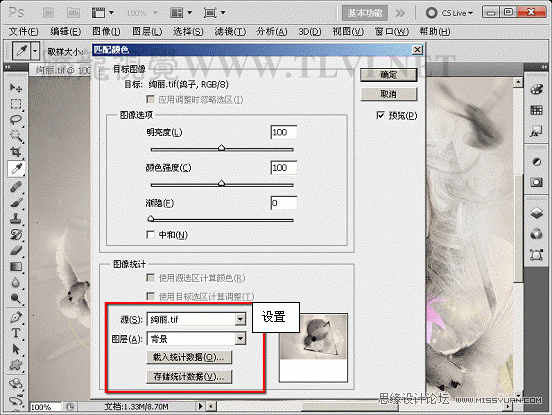Open the Layer dropdown showing 背景
This screenshot has width=552, height=415.
click(x=196, y=339)
